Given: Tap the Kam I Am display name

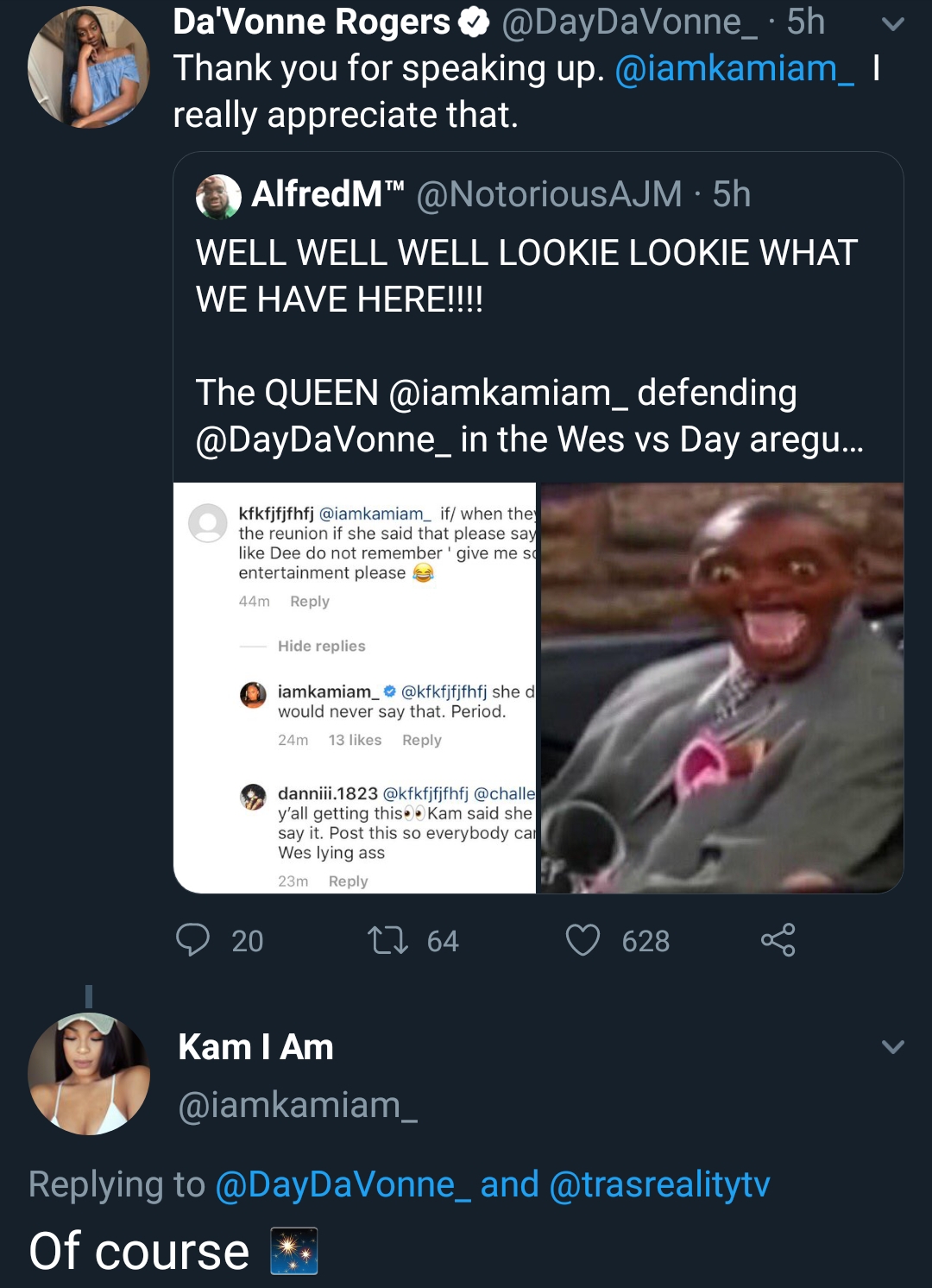Looking at the screenshot, I should 255,1047.
